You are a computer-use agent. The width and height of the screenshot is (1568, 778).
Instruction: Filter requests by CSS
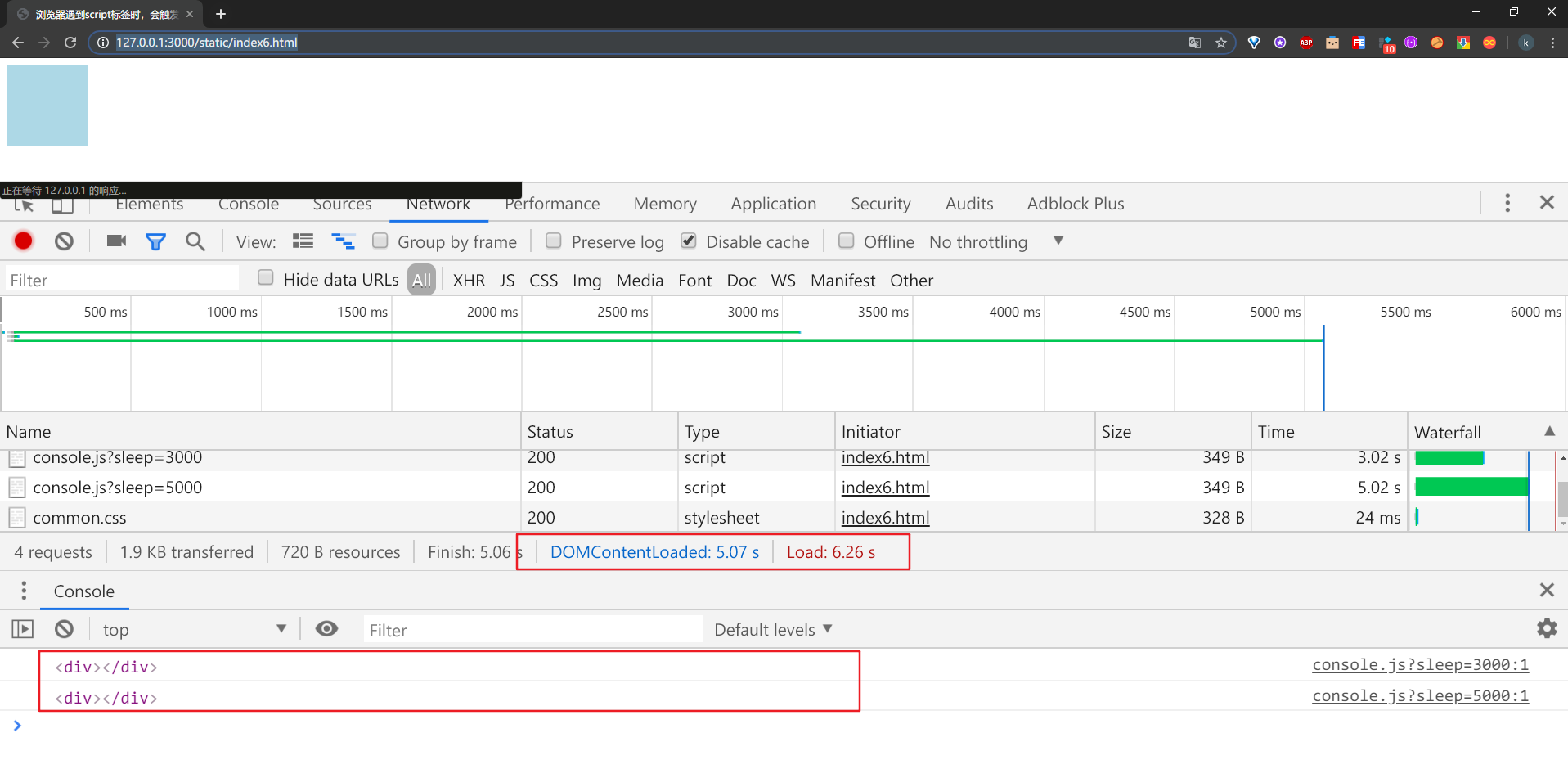(x=543, y=280)
